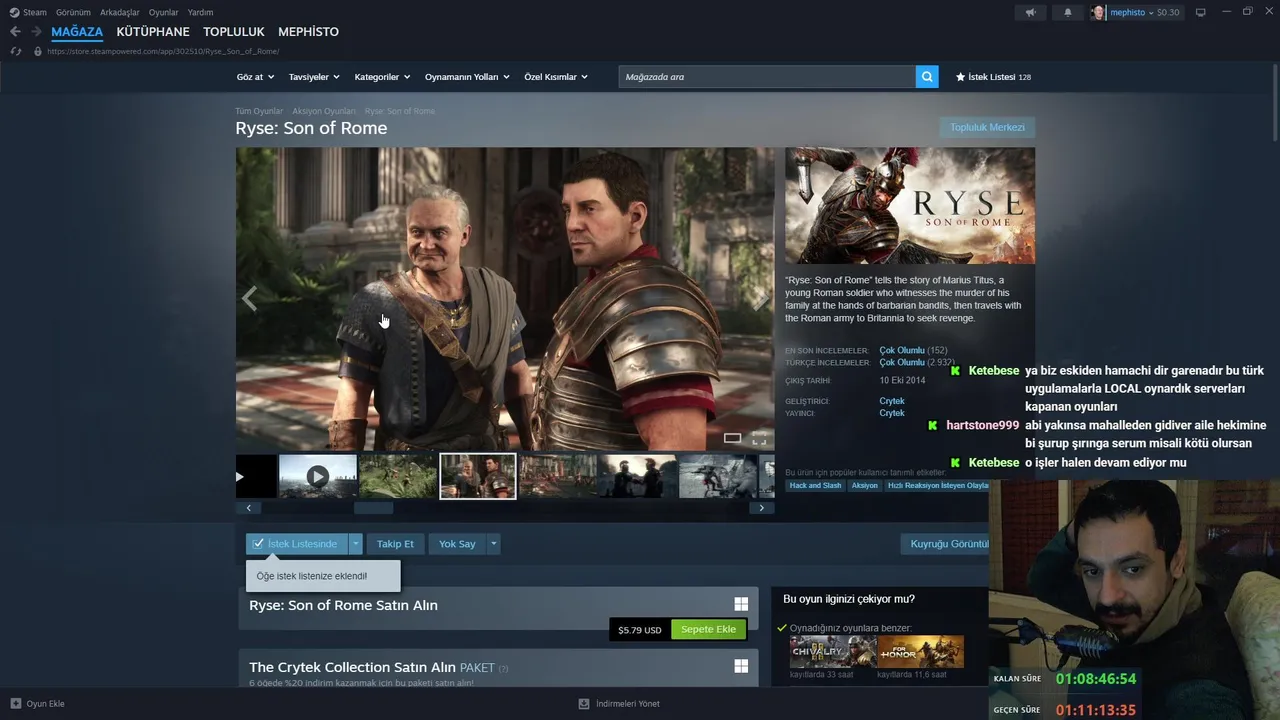The width and height of the screenshot is (1280, 720).
Task: Open the Özel Kısımlar dropdown
Action: point(556,76)
